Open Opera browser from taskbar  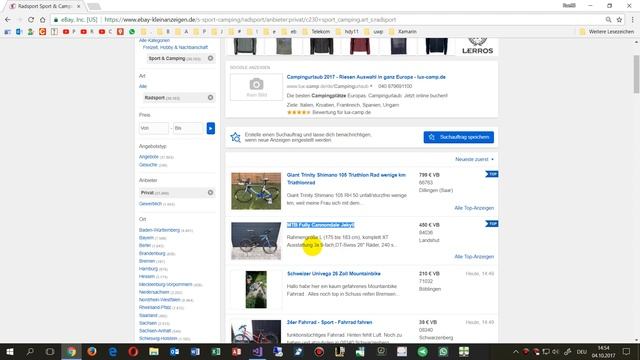(133, 351)
